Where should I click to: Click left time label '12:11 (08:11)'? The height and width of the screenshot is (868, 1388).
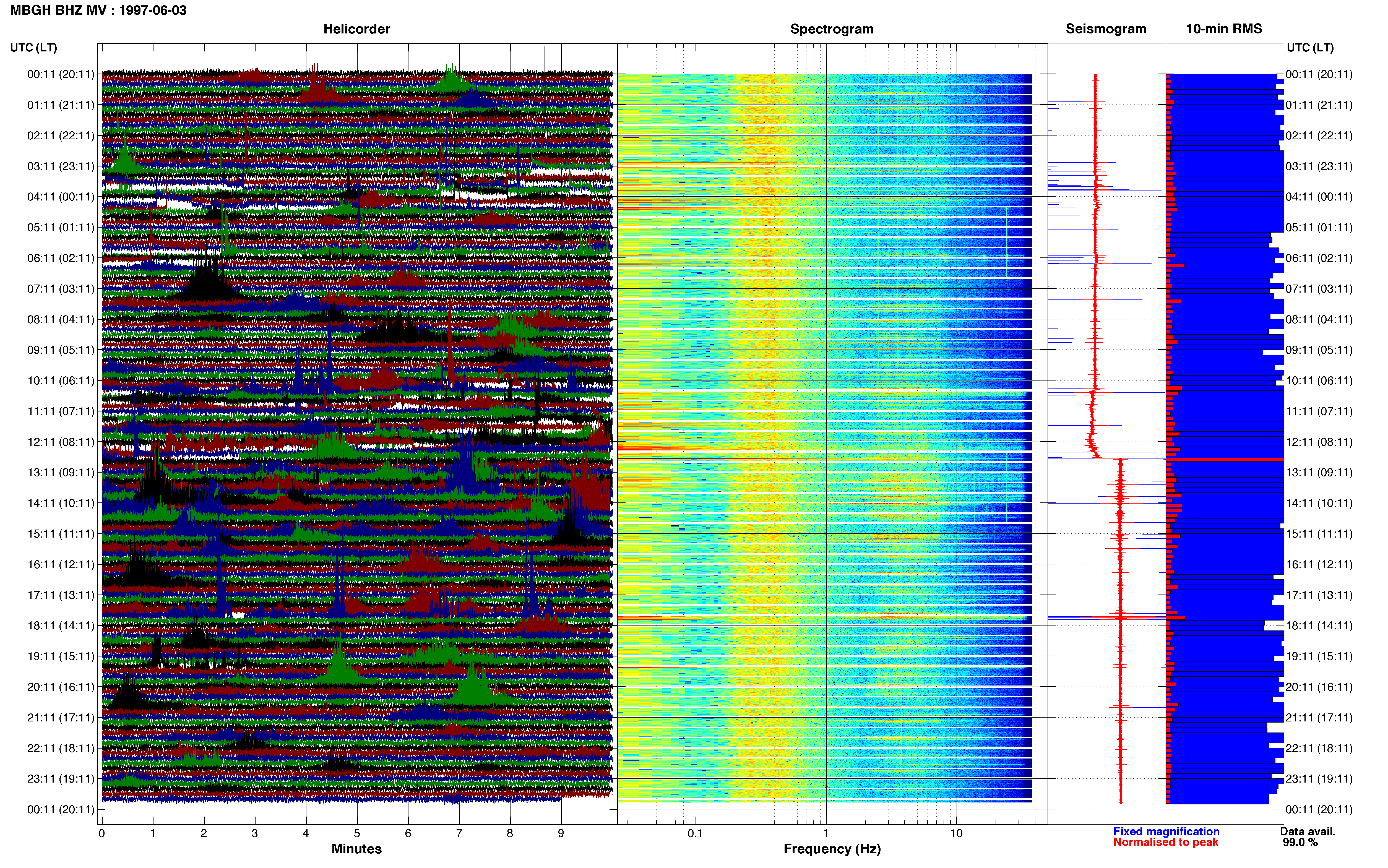coord(61,442)
